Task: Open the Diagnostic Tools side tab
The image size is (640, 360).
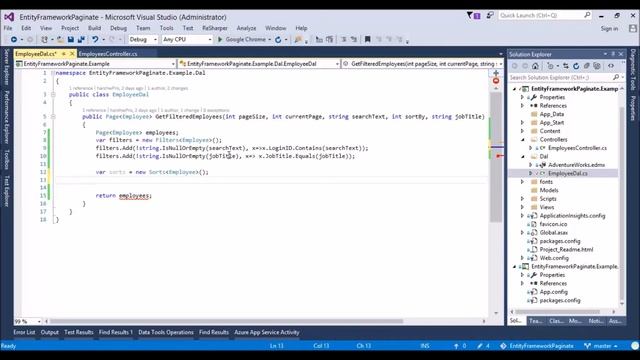Action: [x=633, y=70]
